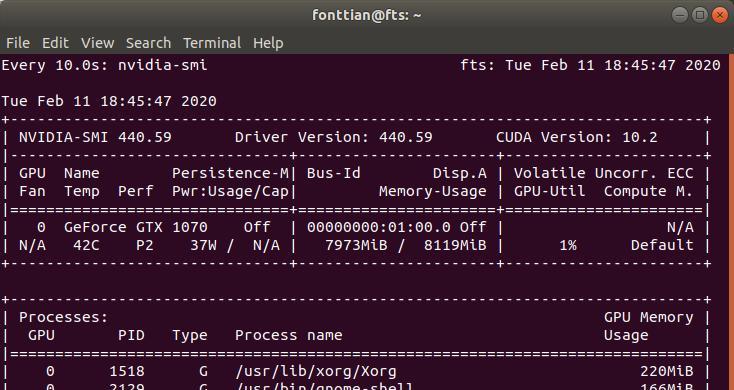Click the 'Bus-Id' column header
Screen dimensions: 734x390
point(334,173)
